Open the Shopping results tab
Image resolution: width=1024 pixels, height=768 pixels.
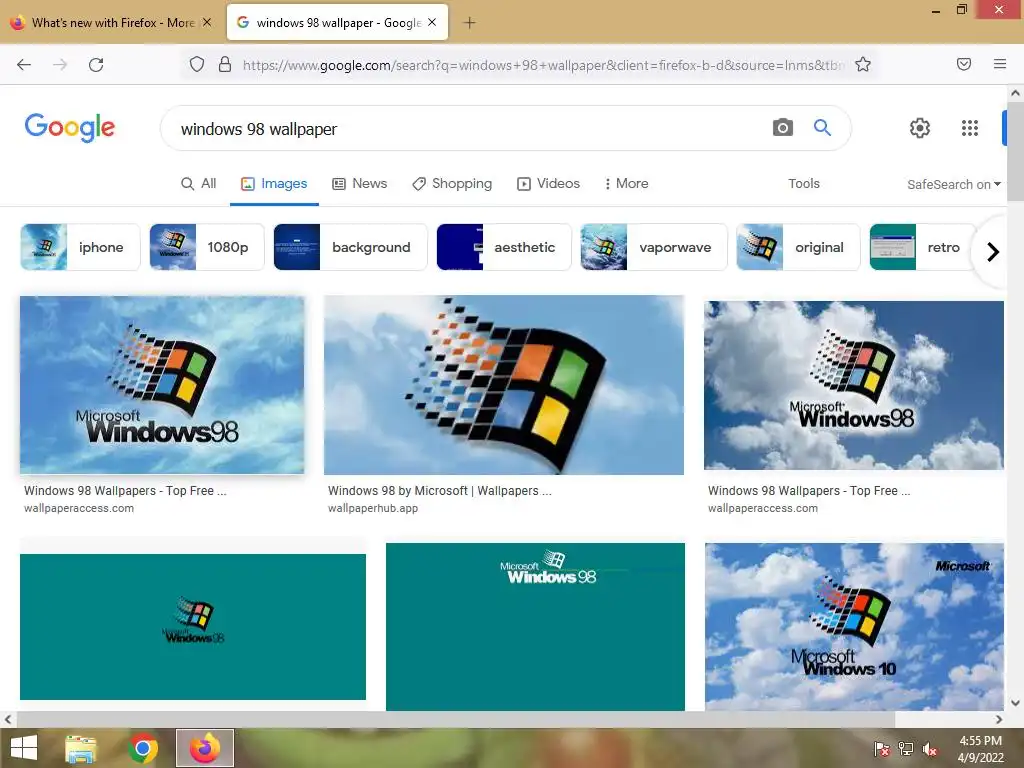[452, 184]
